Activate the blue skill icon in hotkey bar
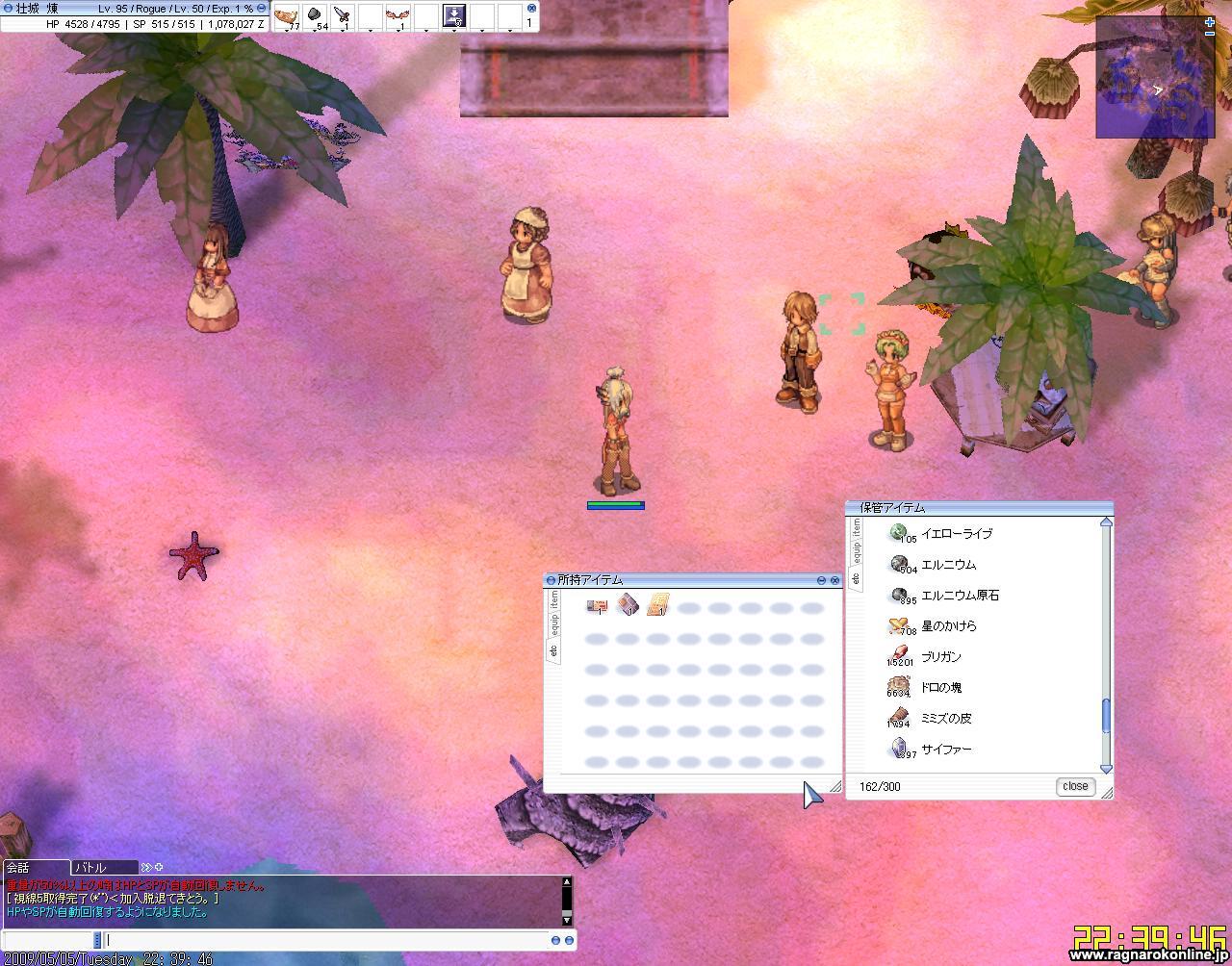1232x966 pixels. click(454, 15)
